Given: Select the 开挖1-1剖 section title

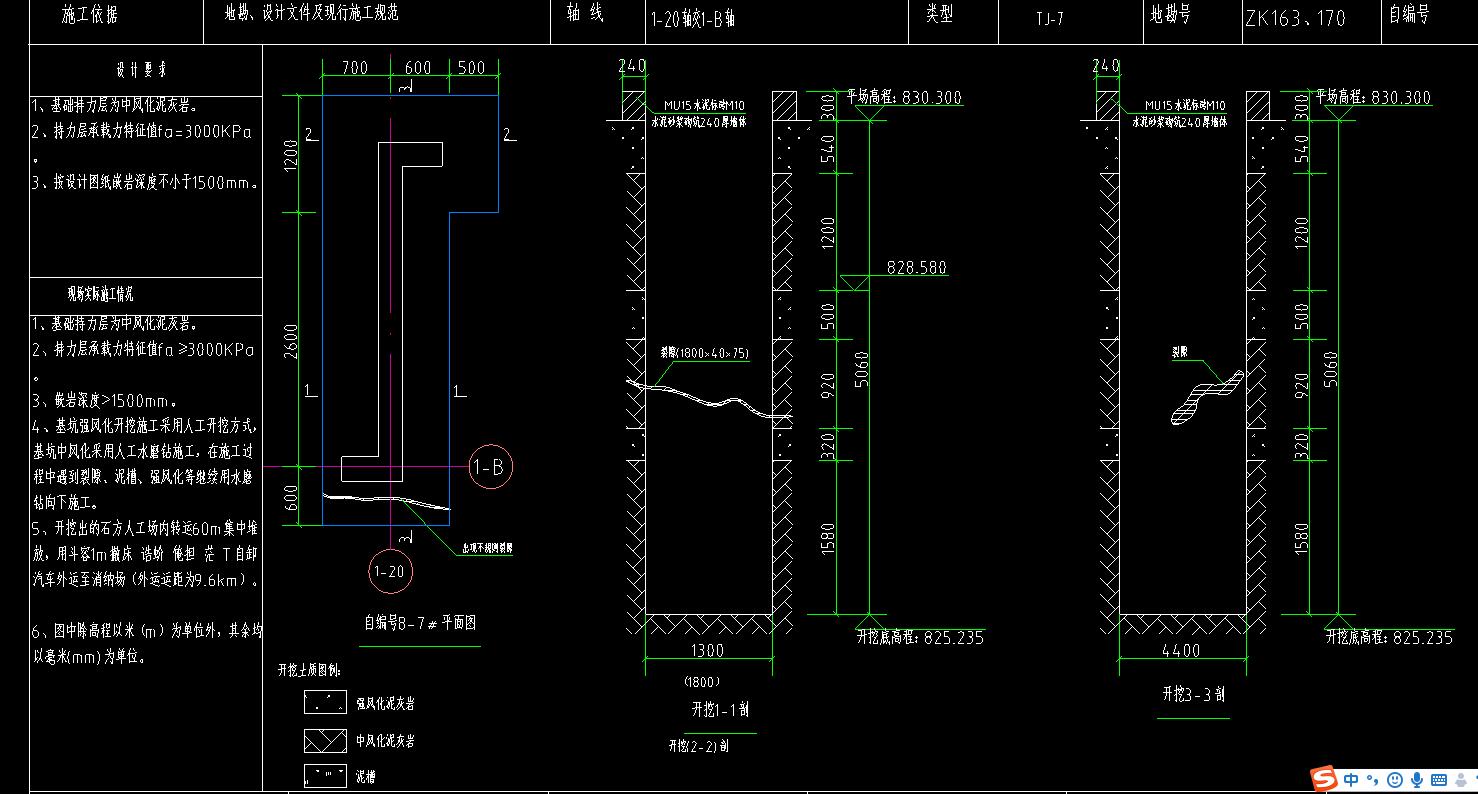Looking at the screenshot, I should (720, 710).
